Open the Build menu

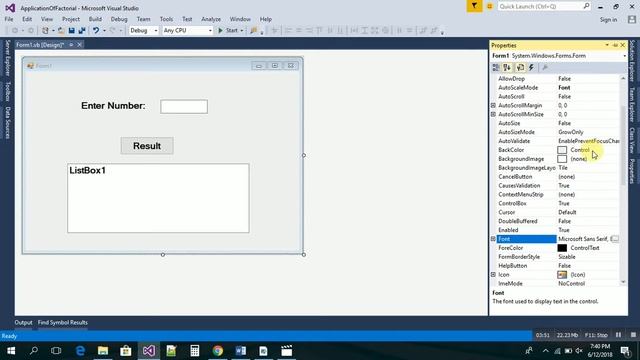click(x=95, y=19)
